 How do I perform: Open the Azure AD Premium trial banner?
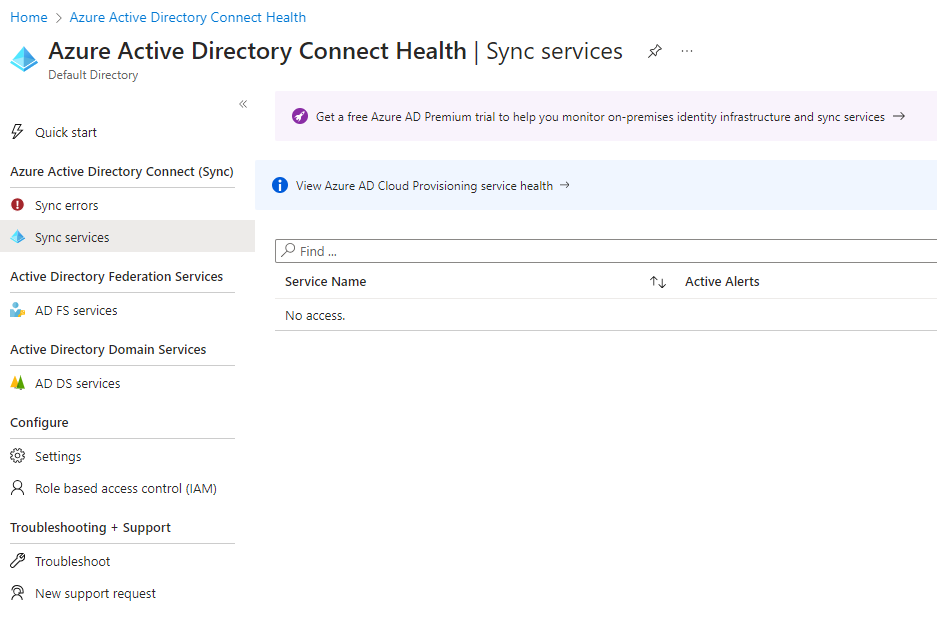[600, 117]
